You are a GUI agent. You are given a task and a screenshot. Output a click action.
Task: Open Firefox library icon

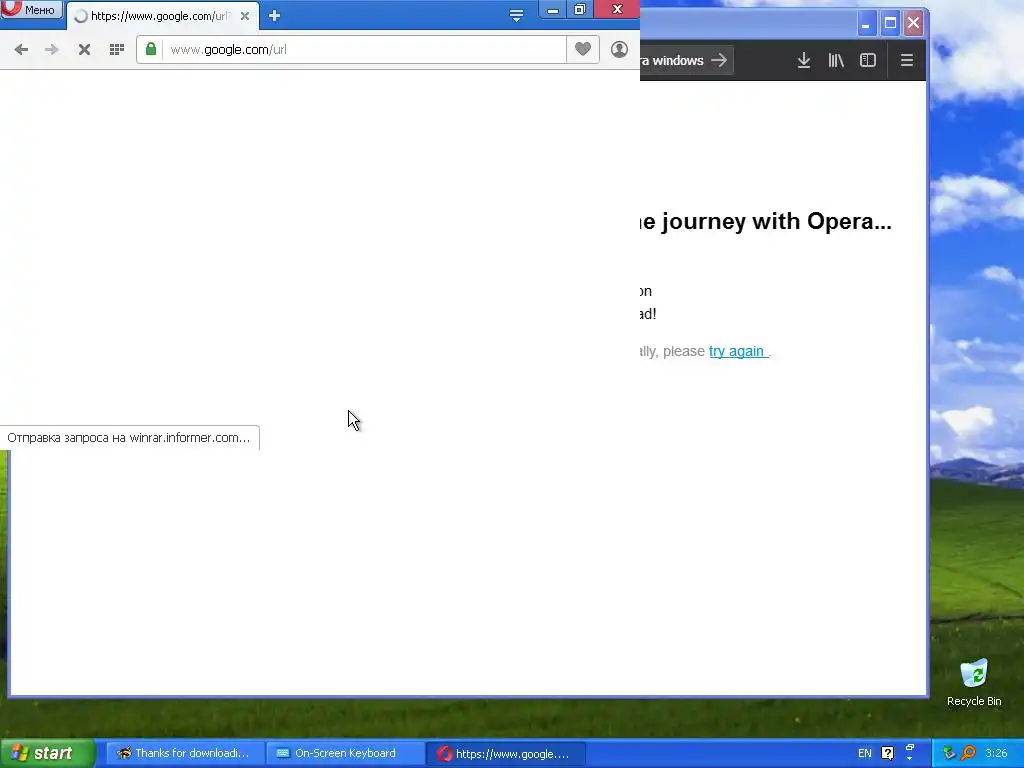coord(836,60)
